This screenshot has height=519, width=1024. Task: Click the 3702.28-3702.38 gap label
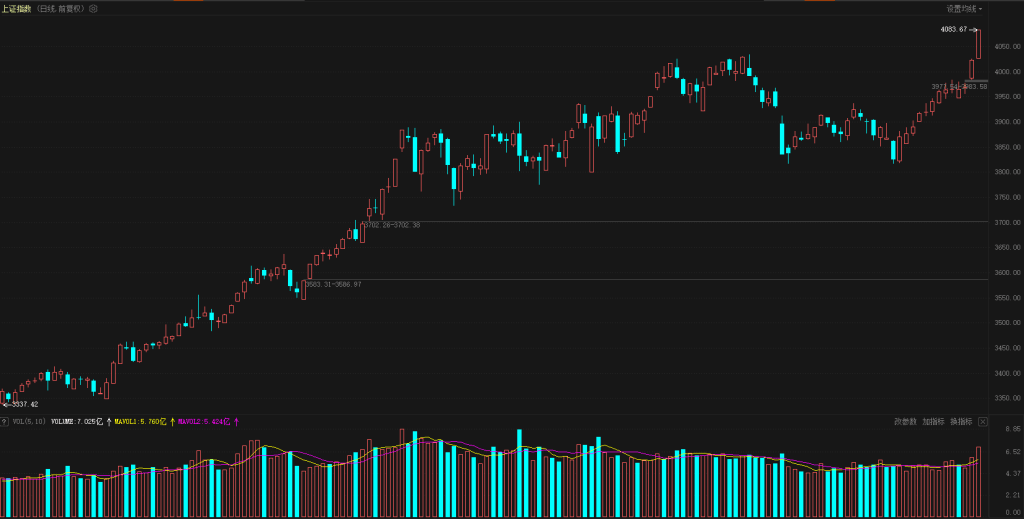click(x=392, y=225)
